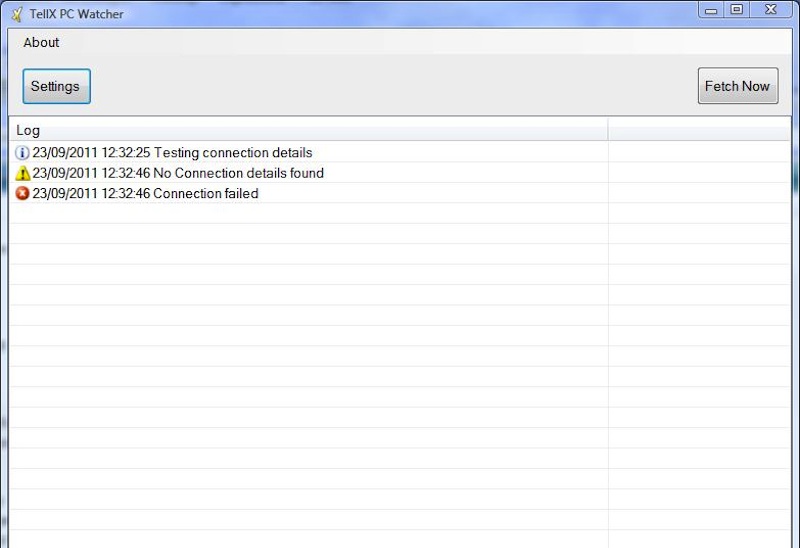Click the TellX app icon in title bar
The width and height of the screenshot is (800, 548).
[x=17, y=14]
